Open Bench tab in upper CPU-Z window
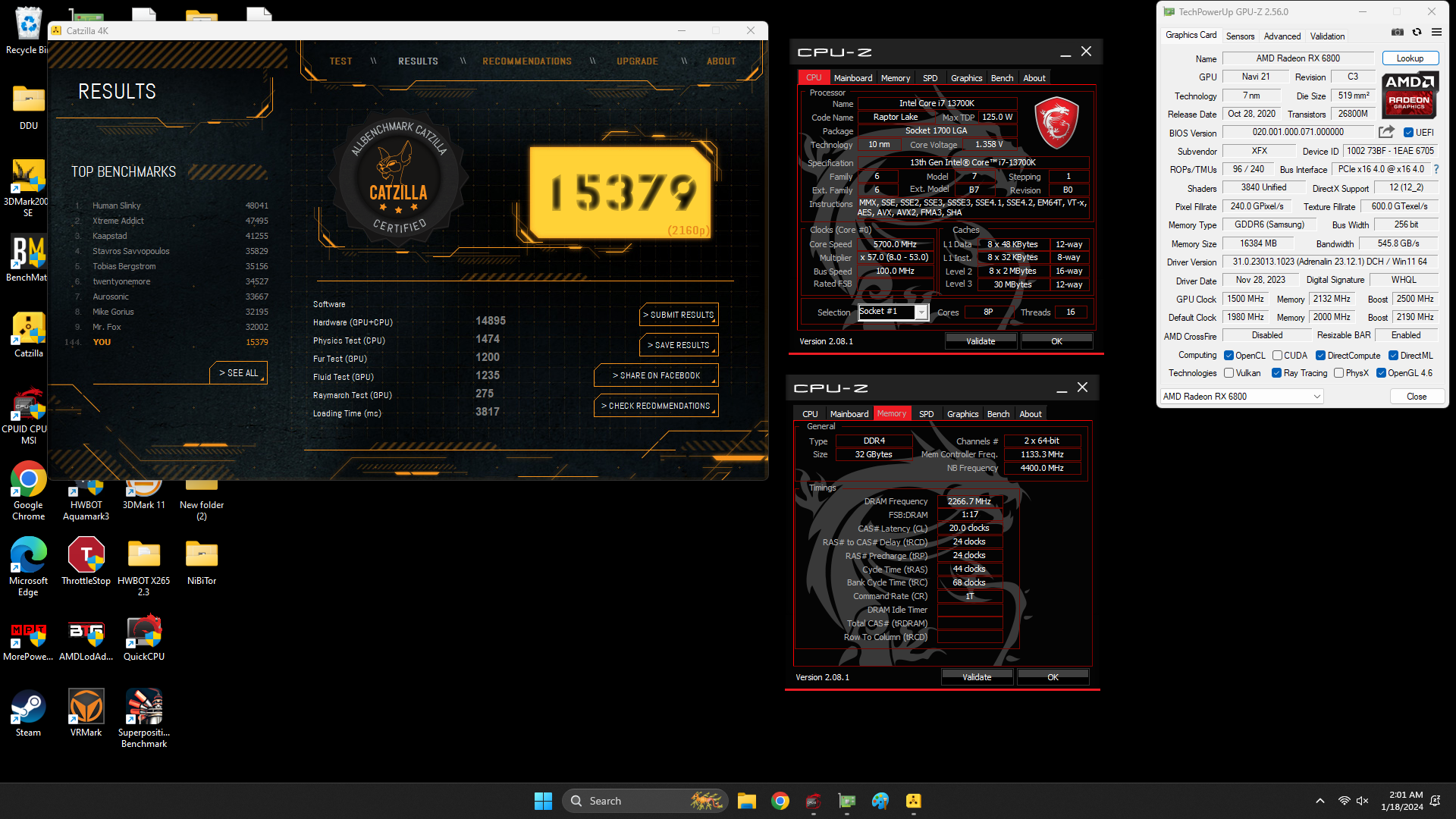The height and width of the screenshot is (819, 1456). point(1002,78)
